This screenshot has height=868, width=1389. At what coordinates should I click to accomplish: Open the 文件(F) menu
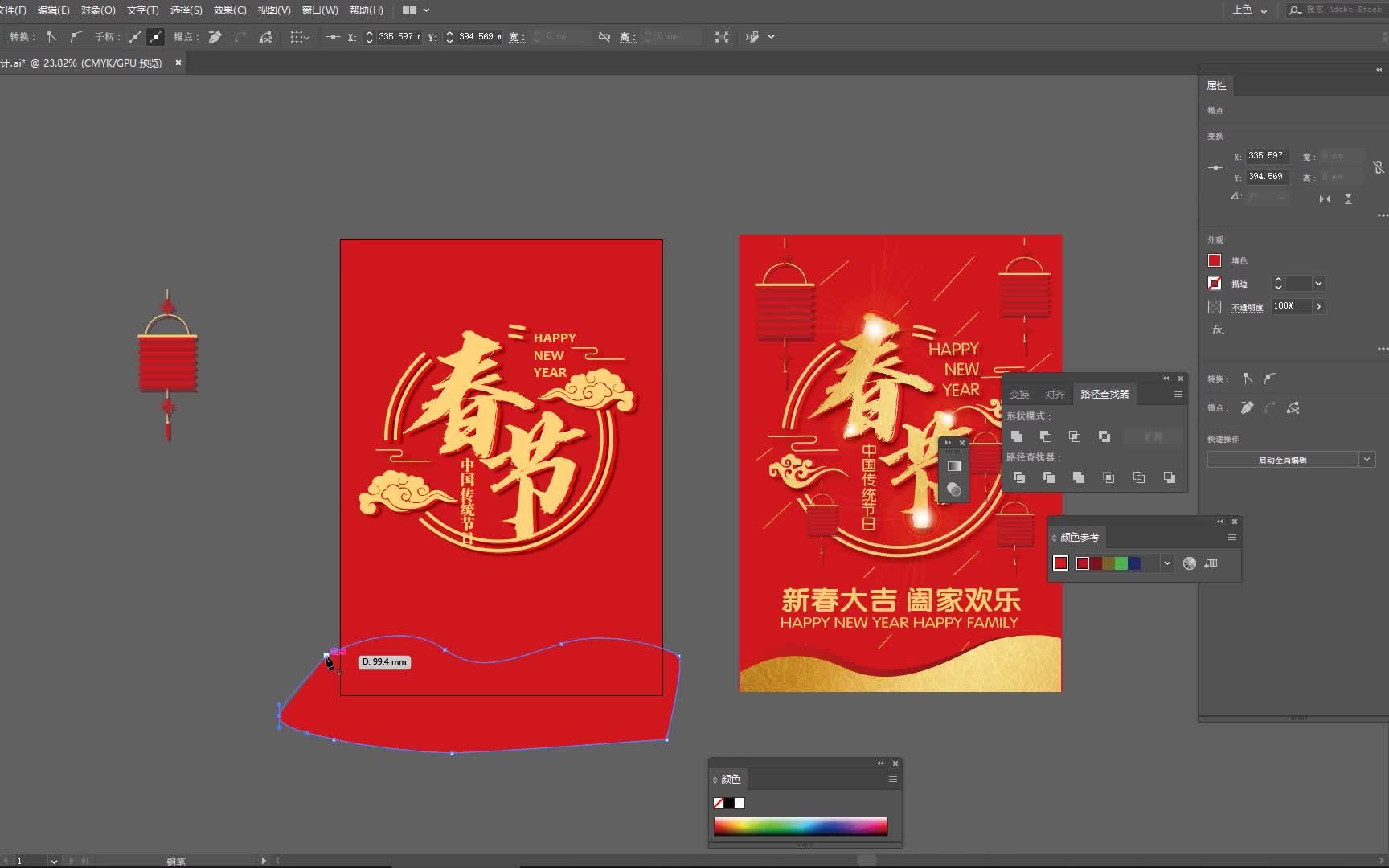pyautogui.click(x=12, y=10)
